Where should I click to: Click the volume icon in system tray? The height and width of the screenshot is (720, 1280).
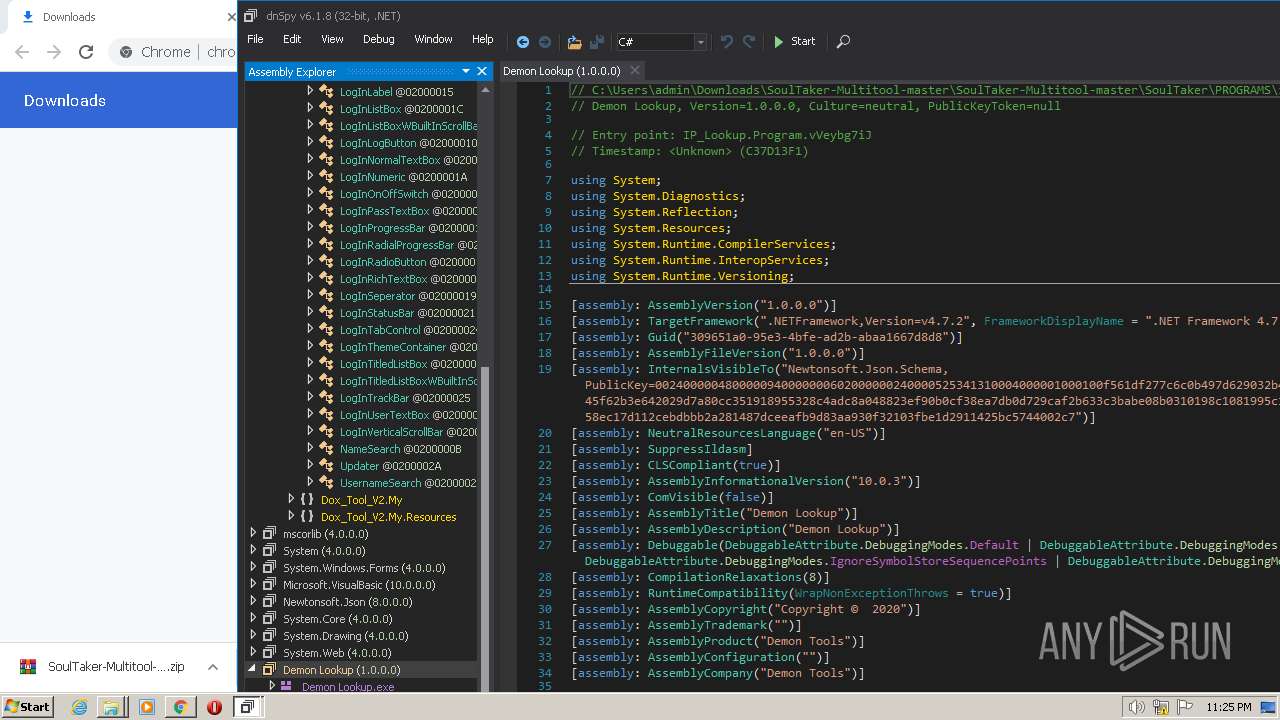click(1135, 707)
